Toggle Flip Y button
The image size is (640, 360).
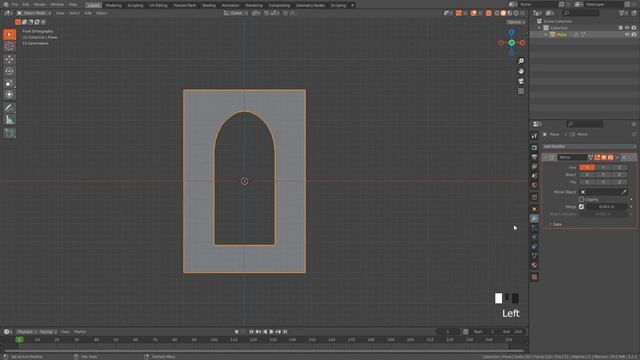pos(603,182)
